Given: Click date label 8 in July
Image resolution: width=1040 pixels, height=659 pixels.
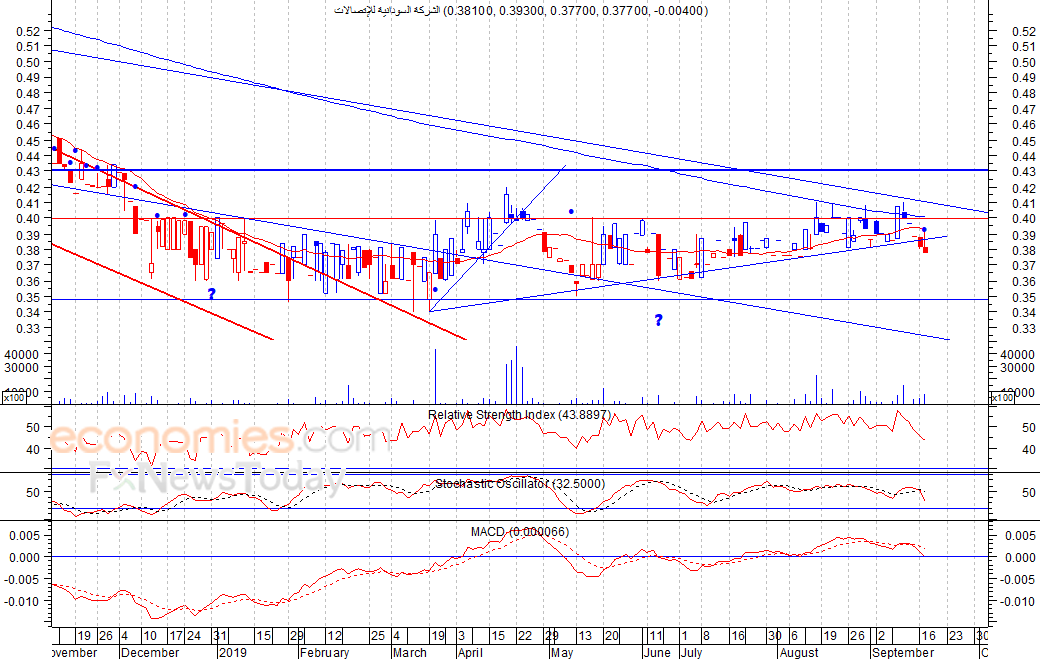Looking at the screenshot, I should point(706,636).
